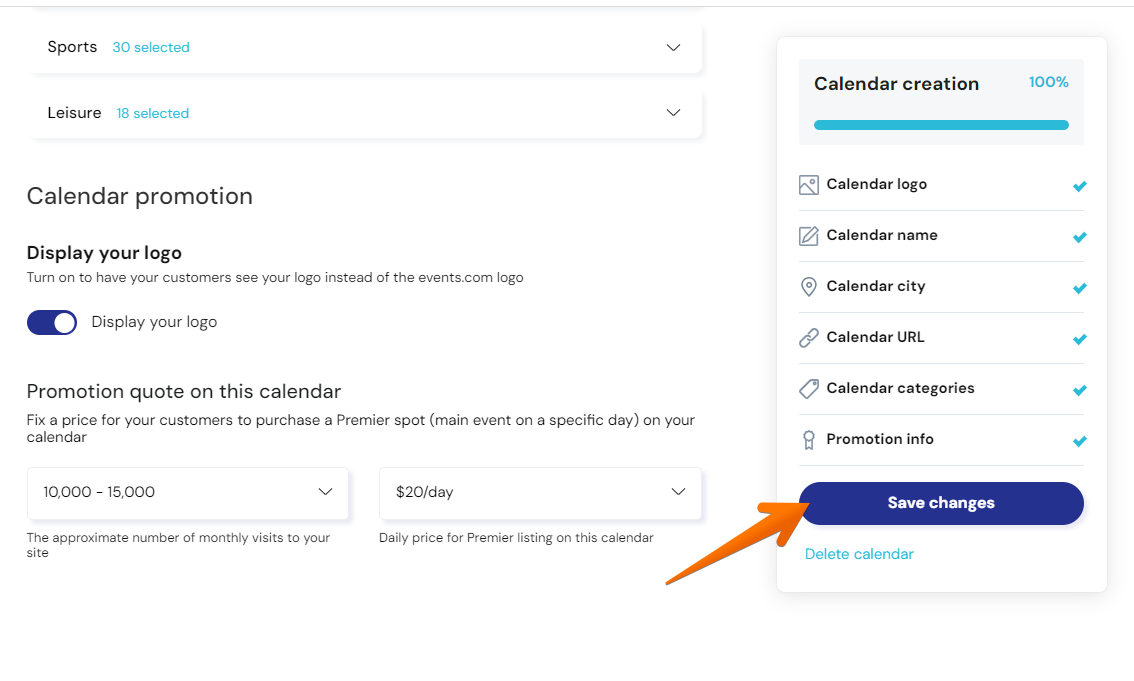The image size is (1134, 681).
Task: Select Calendar categories checklist item
Action: click(941, 389)
